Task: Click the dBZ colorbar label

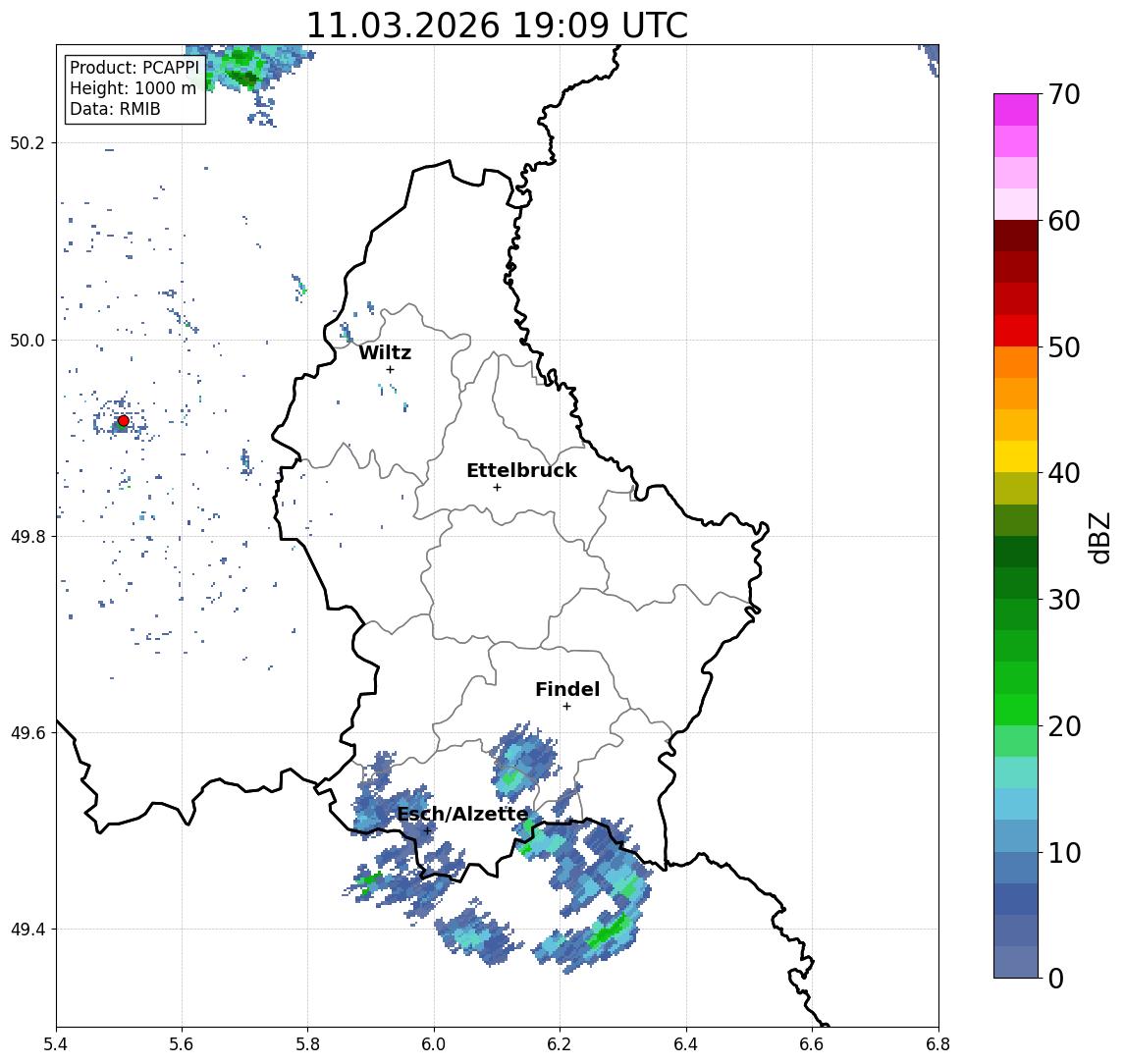Action: [1099, 538]
